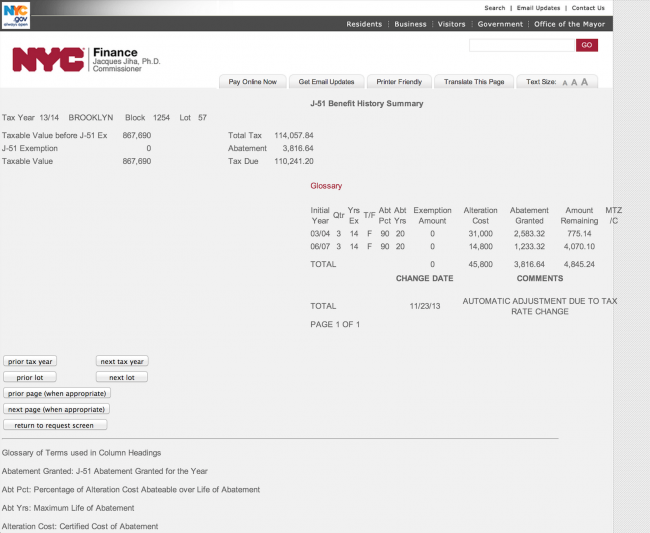
Task: Click the red GO button
Action: 587,45
